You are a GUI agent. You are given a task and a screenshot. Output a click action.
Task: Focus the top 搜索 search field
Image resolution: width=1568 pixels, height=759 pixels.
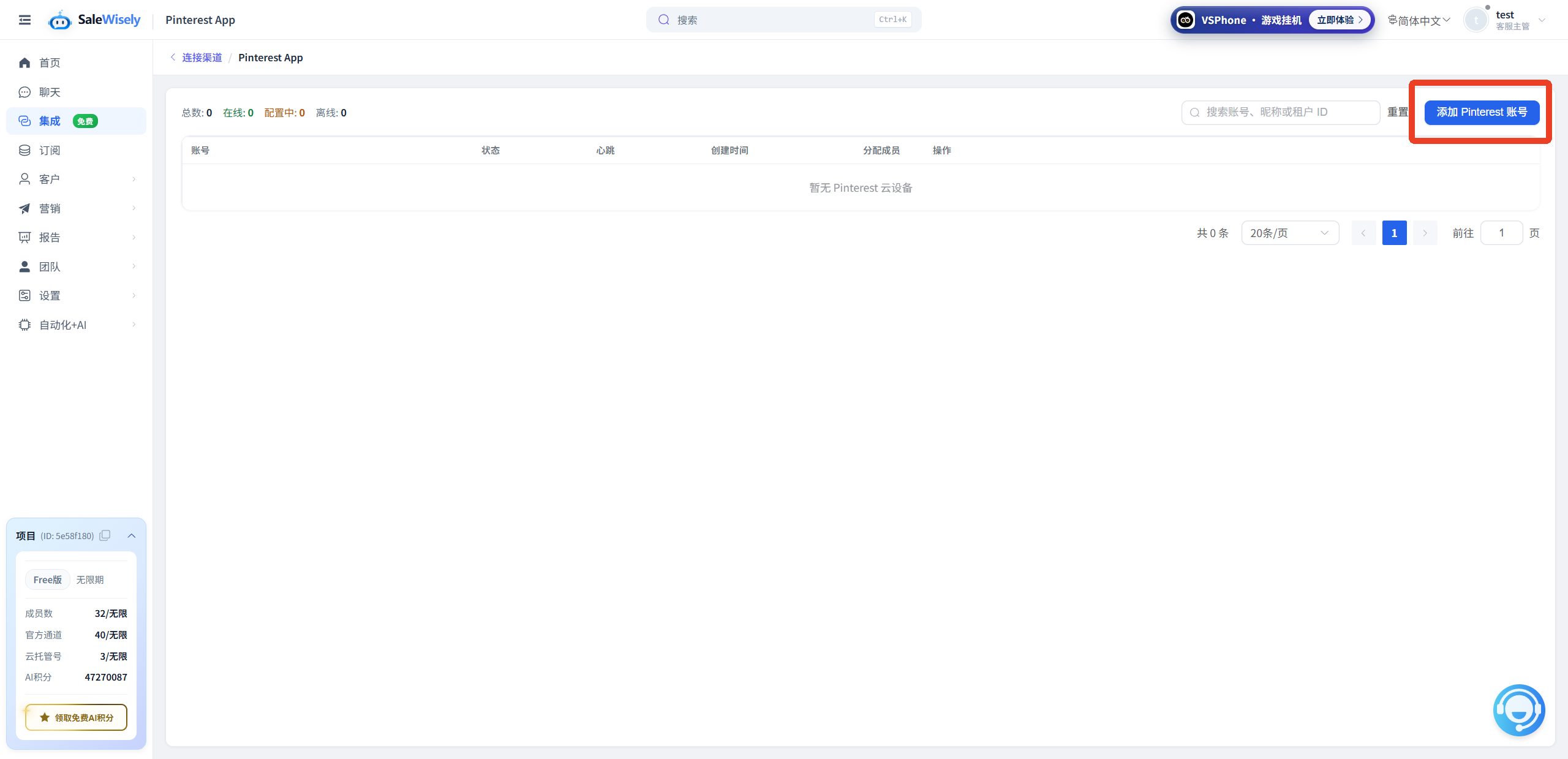(783, 20)
